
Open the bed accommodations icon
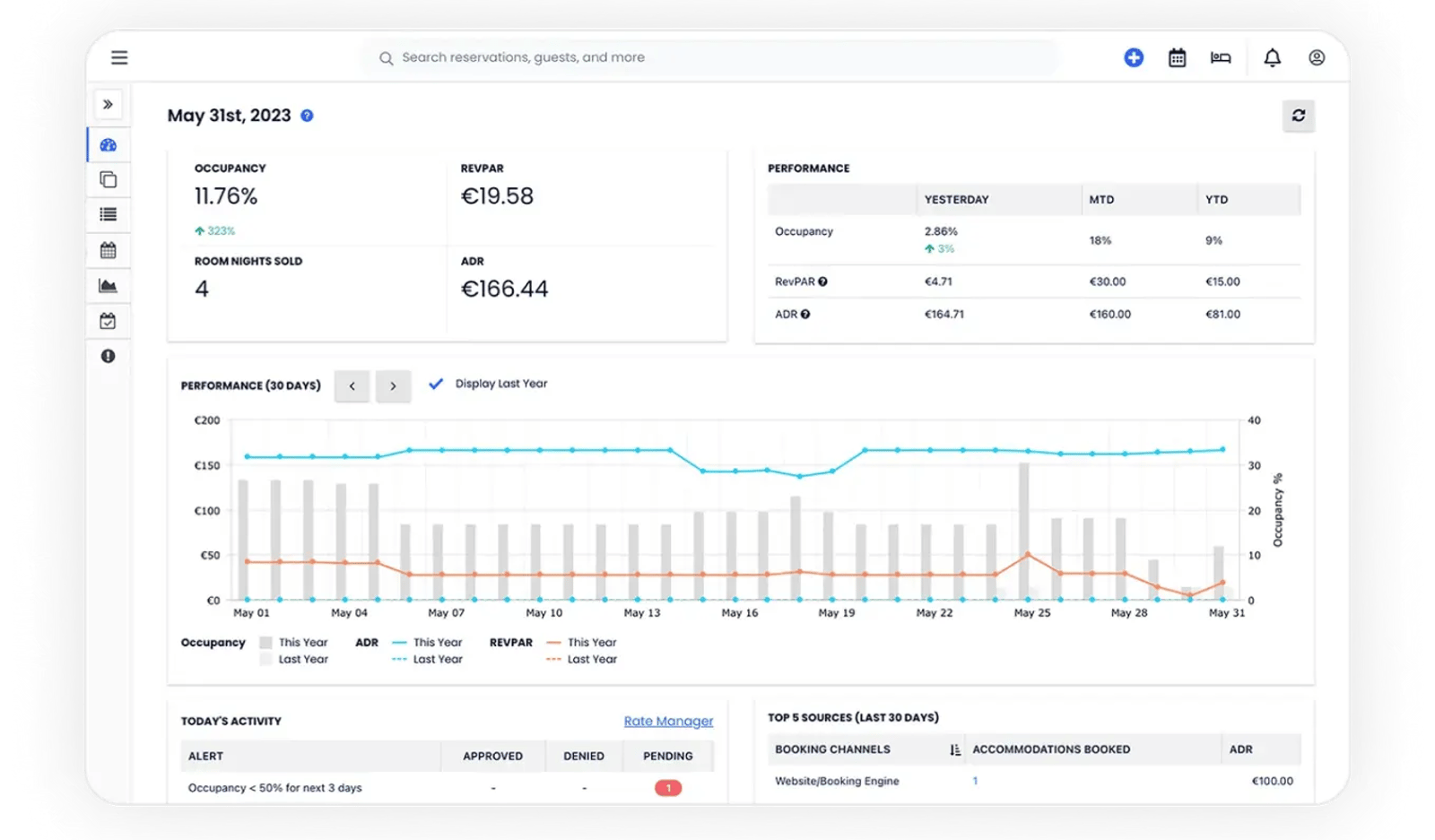point(1221,57)
